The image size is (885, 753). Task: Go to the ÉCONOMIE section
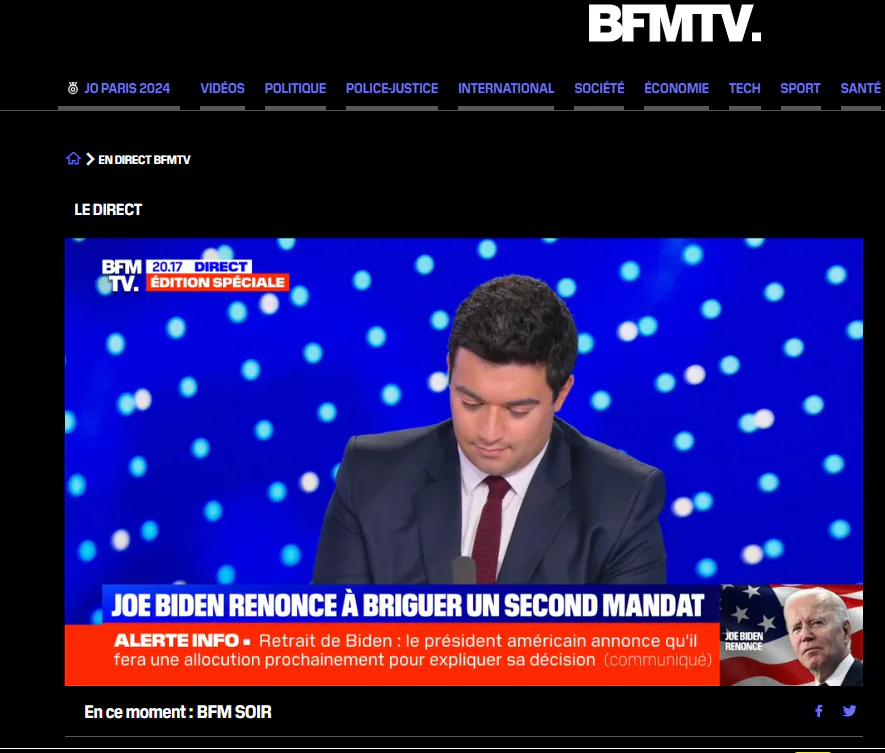click(677, 89)
